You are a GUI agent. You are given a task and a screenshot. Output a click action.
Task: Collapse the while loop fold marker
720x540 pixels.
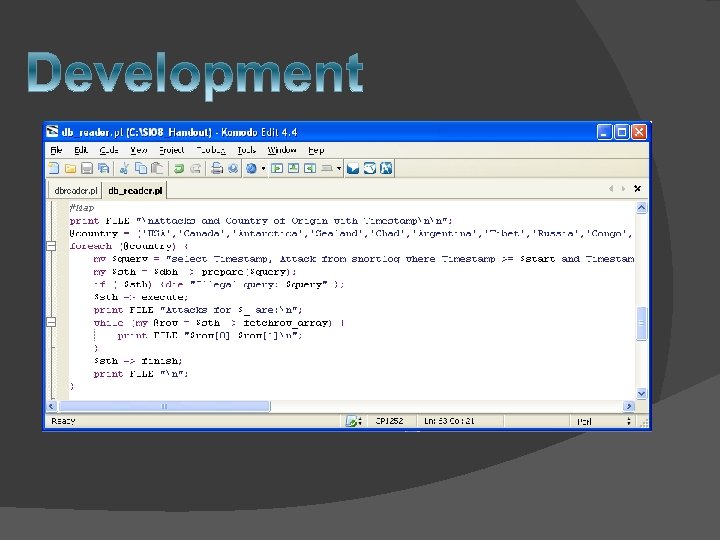pos(51,322)
